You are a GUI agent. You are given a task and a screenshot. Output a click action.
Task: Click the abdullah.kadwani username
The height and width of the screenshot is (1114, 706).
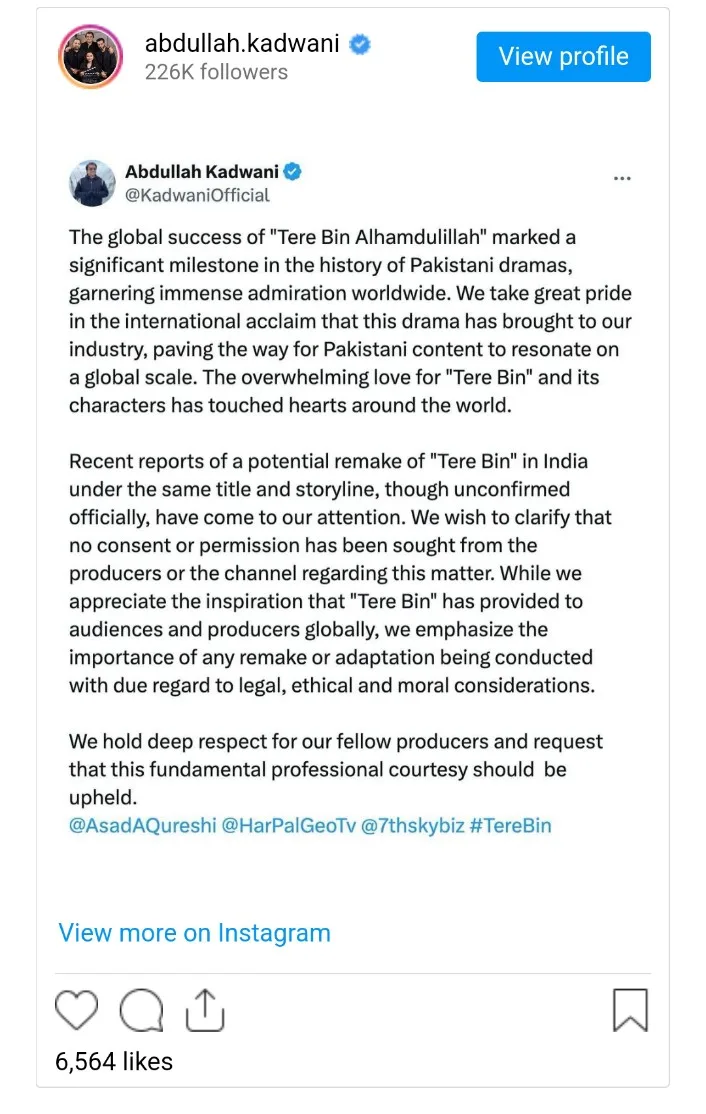tap(242, 44)
